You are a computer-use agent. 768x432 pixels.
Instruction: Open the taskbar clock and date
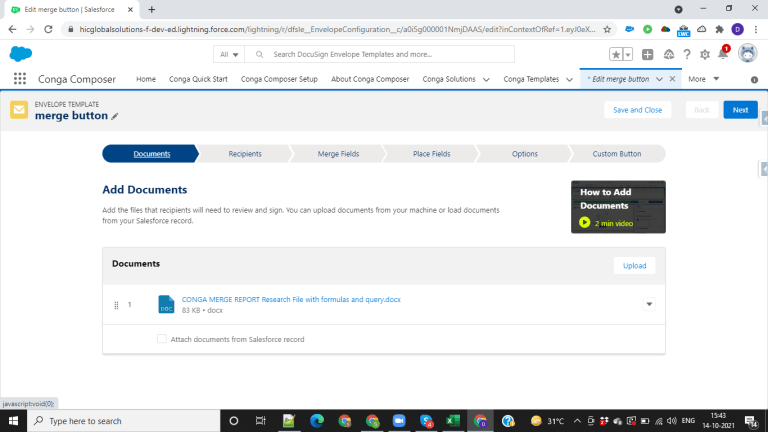click(x=718, y=421)
